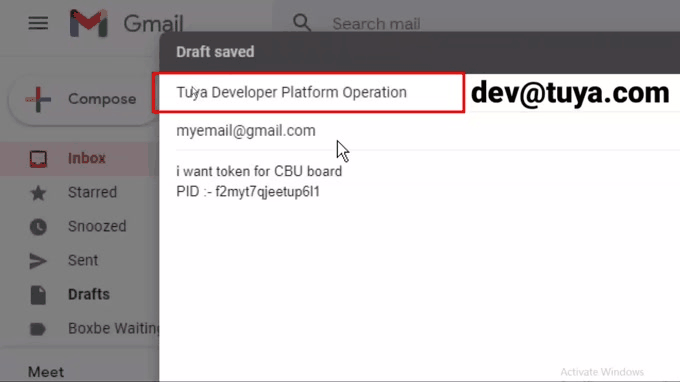Click the 'i want token for CBU board' line

click(259, 171)
